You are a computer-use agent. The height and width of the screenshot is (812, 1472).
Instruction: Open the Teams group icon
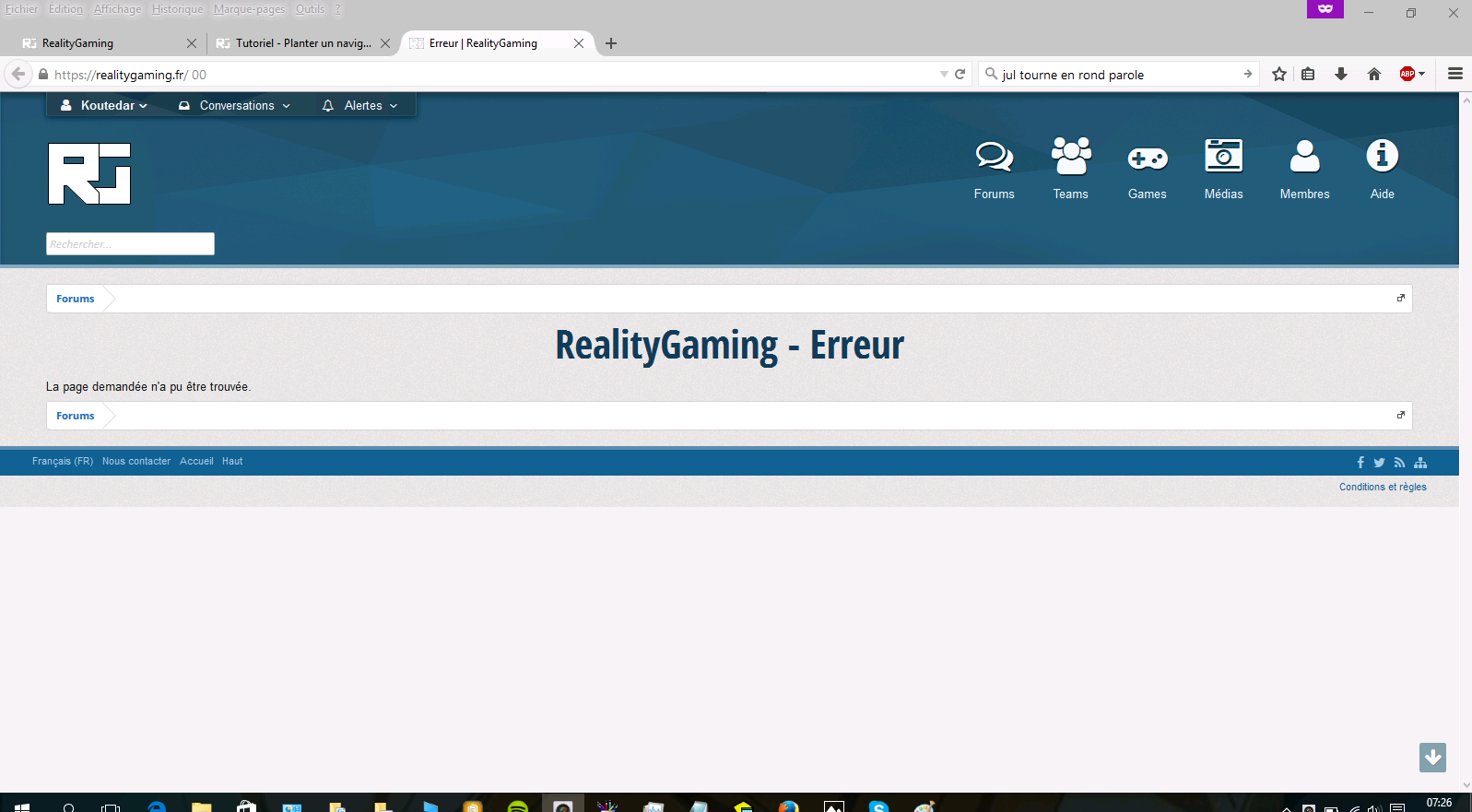[1071, 157]
